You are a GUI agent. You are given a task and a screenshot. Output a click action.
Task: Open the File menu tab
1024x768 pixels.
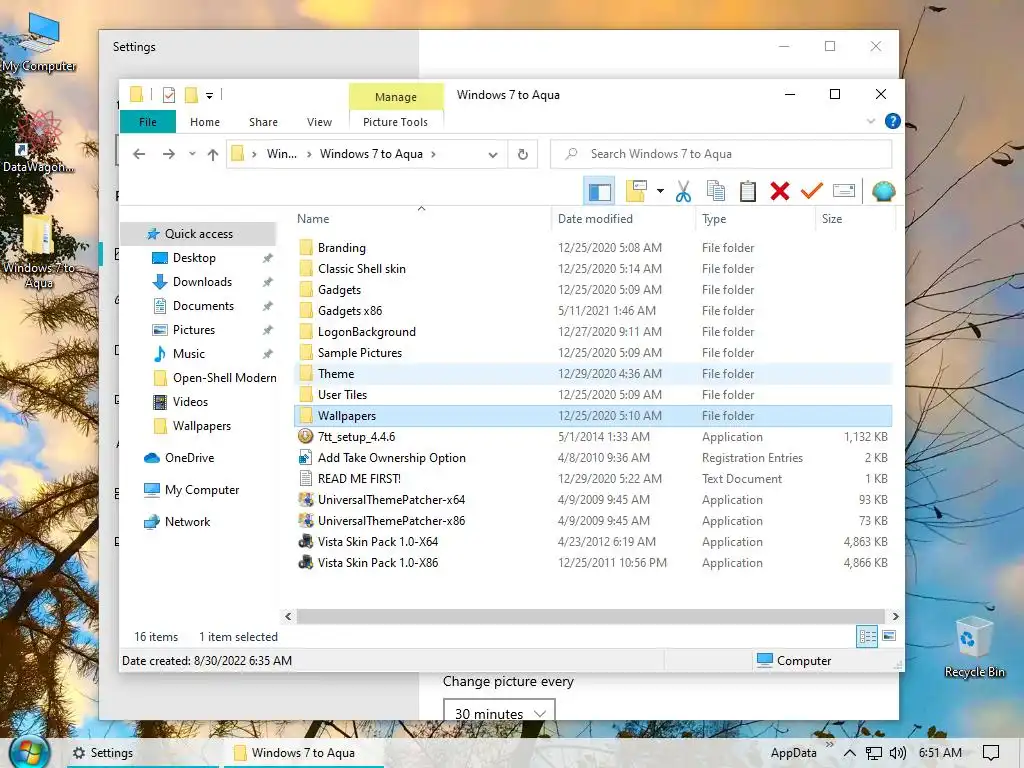pyautogui.click(x=148, y=122)
